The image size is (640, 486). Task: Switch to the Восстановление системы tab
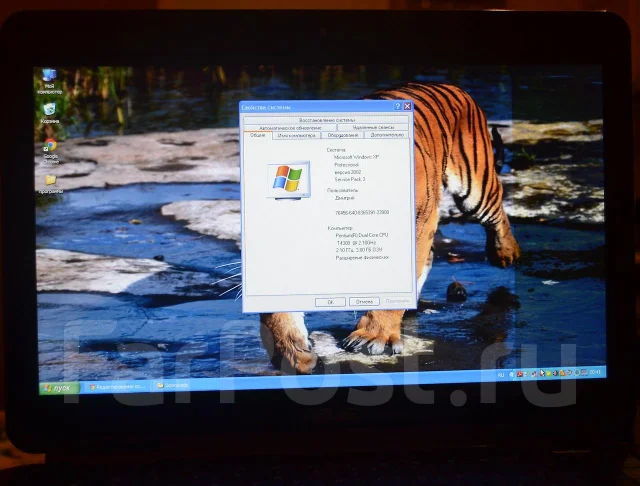point(327,120)
